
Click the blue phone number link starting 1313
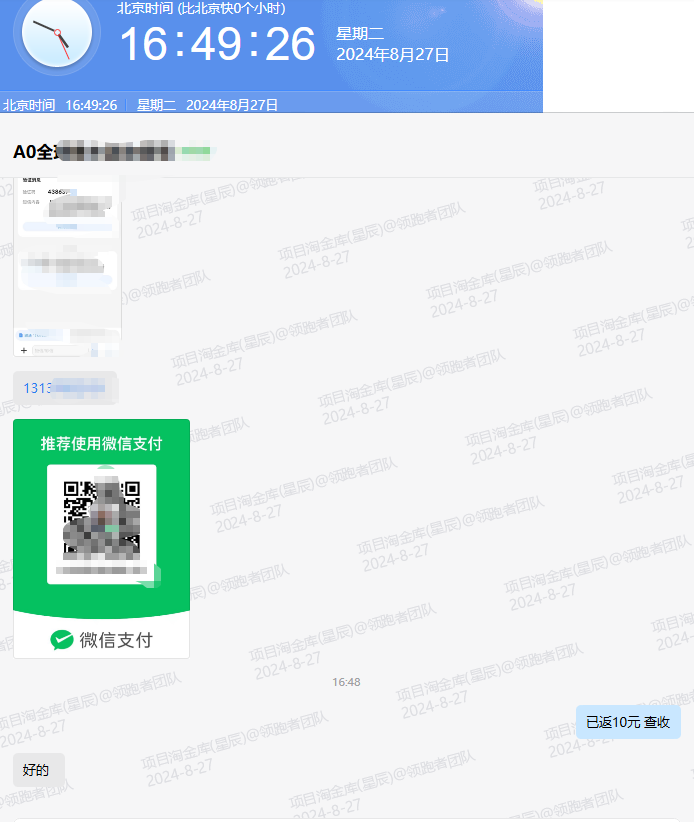[64, 388]
